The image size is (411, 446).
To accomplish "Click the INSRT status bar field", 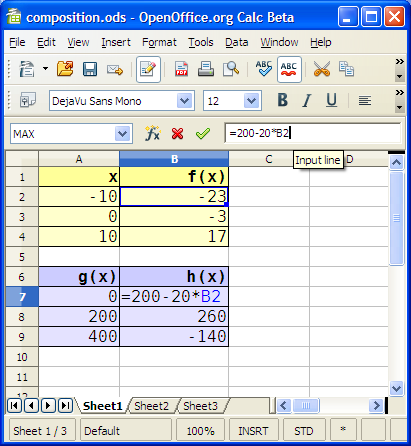I will point(253,431).
